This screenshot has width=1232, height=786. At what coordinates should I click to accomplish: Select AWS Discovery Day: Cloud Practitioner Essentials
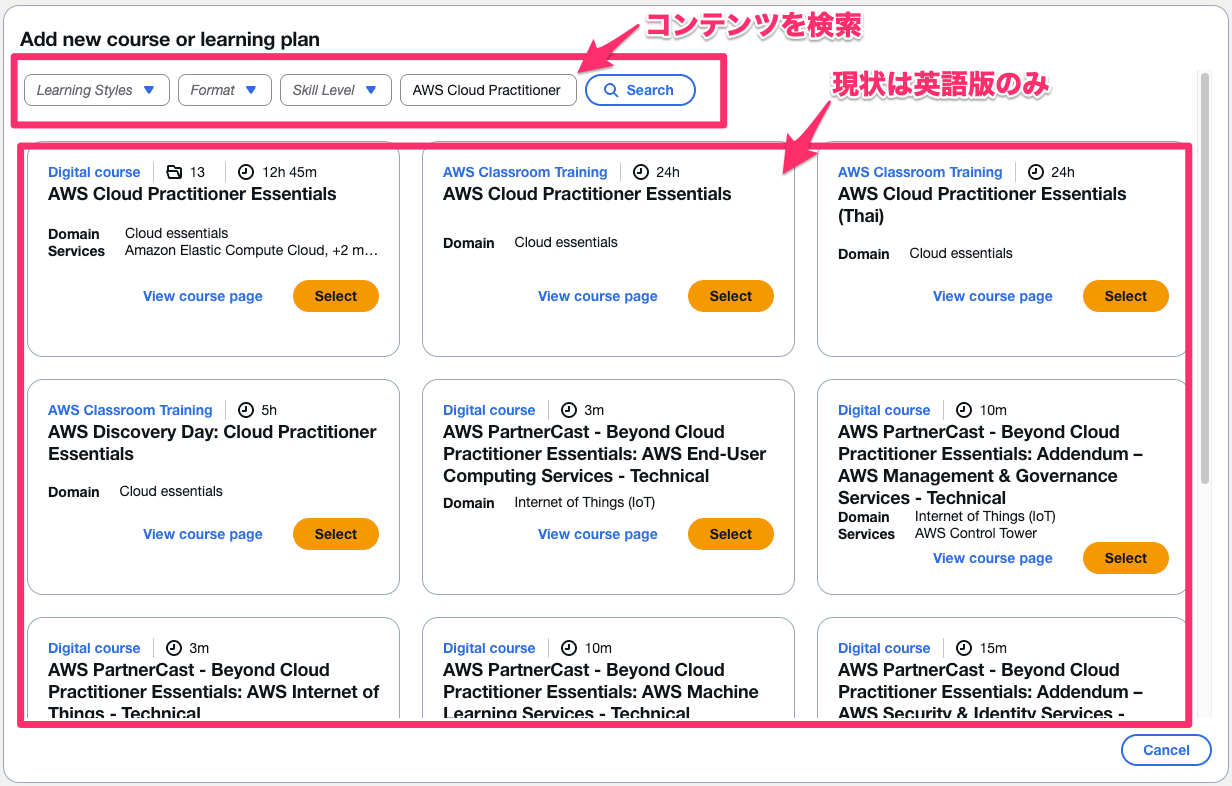(x=336, y=534)
